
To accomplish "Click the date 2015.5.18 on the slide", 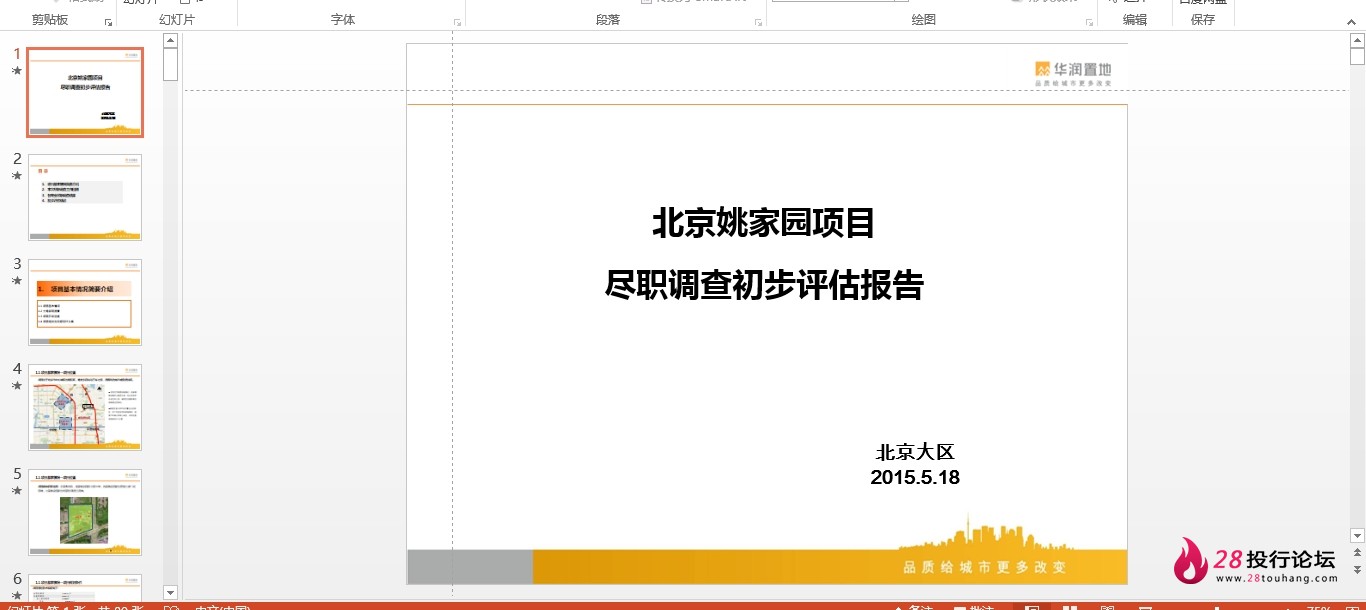I will pos(915,478).
